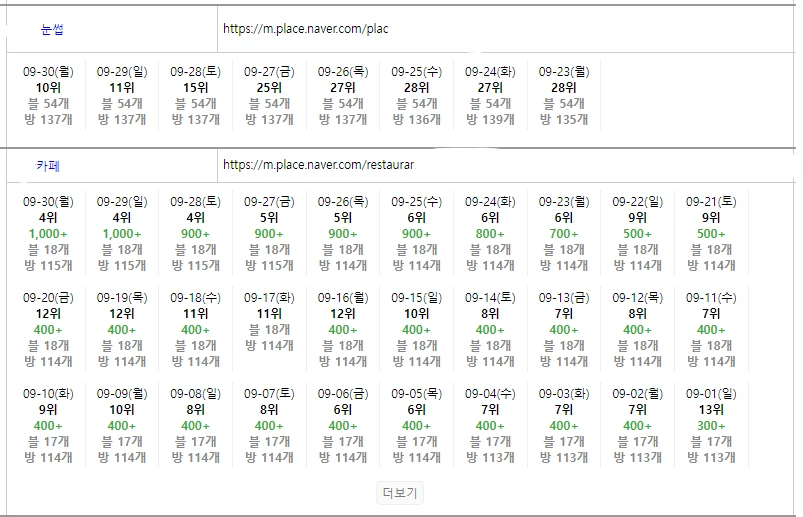Select the 09-01(일) cell ranked 13위
The height and width of the screenshot is (517, 803).
coord(711,426)
